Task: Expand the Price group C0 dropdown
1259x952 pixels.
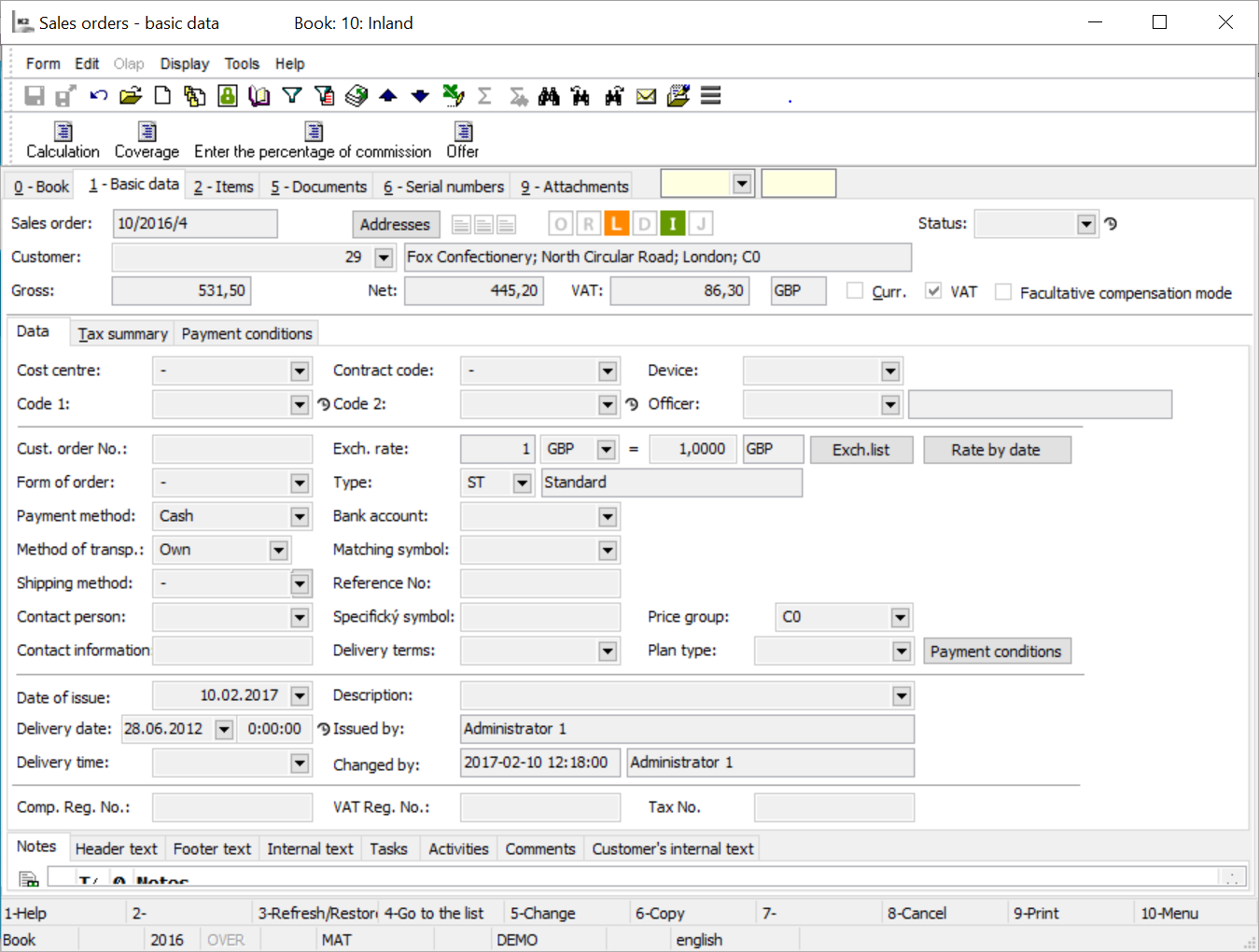Action: click(900, 617)
